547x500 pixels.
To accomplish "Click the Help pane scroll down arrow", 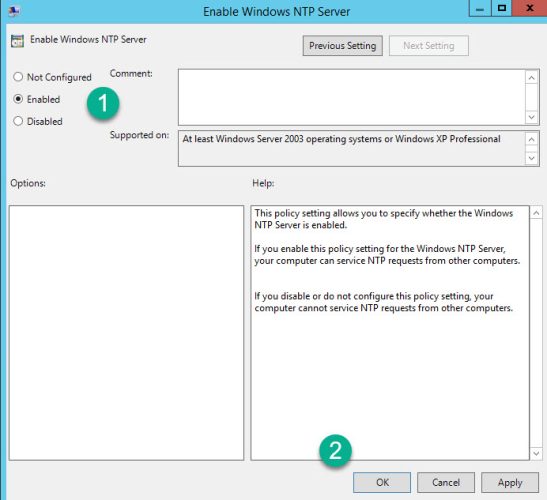I will (536, 454).
